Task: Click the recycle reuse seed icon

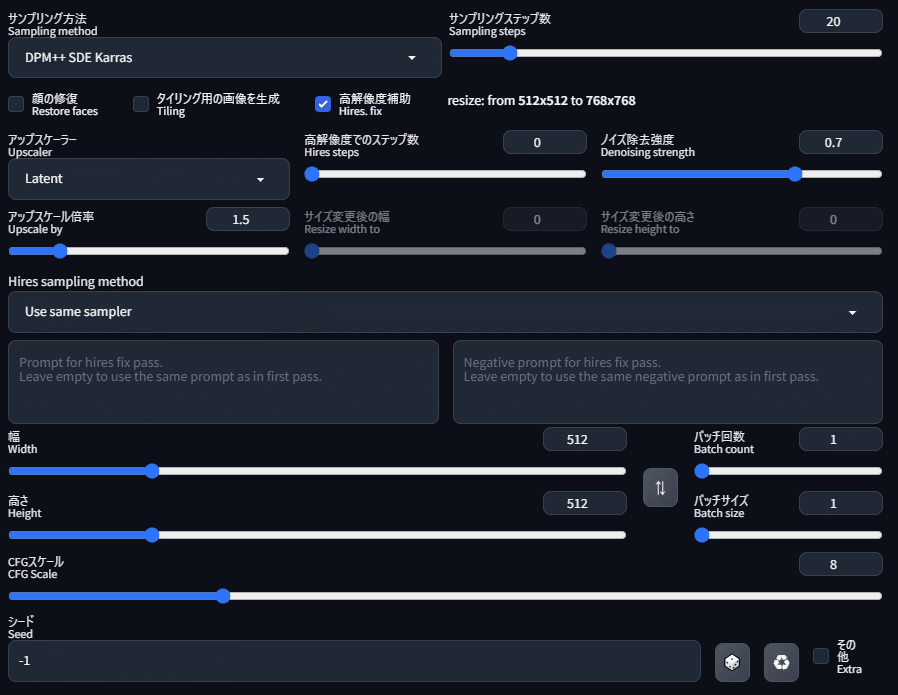Action: tap(781, 662)
